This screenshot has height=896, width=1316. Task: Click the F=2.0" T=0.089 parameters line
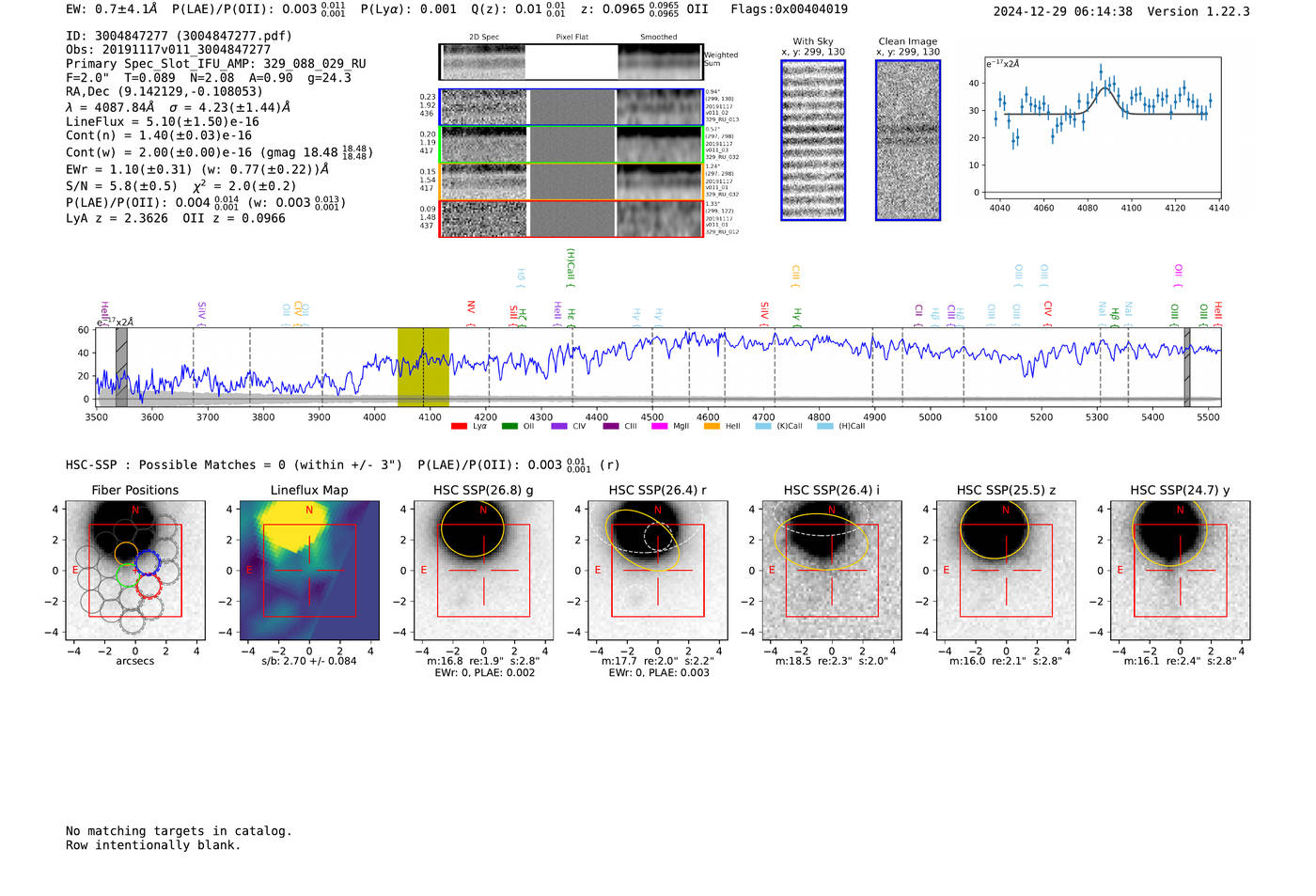[x=209, y=78]
